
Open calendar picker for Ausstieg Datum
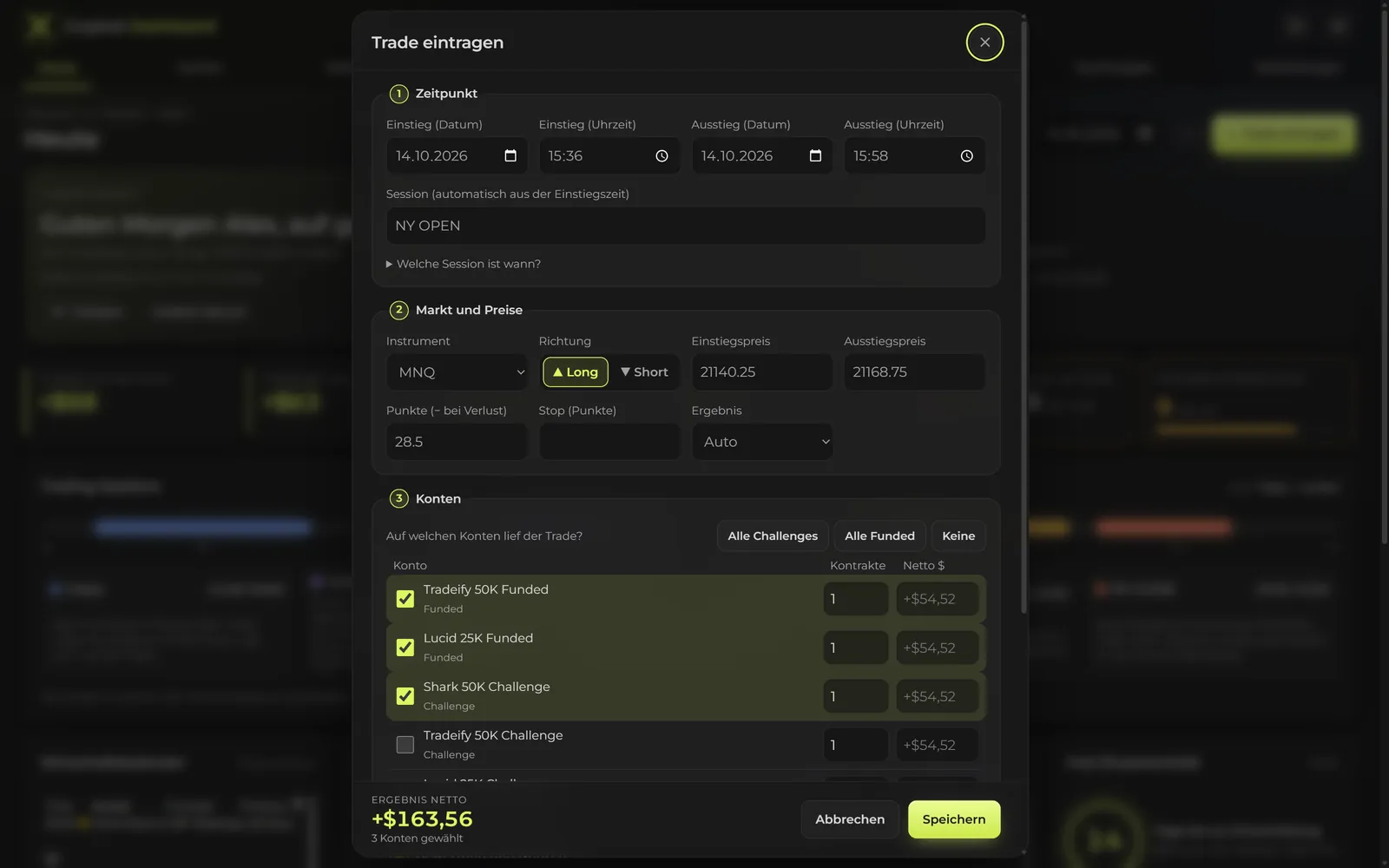[815, 155]
